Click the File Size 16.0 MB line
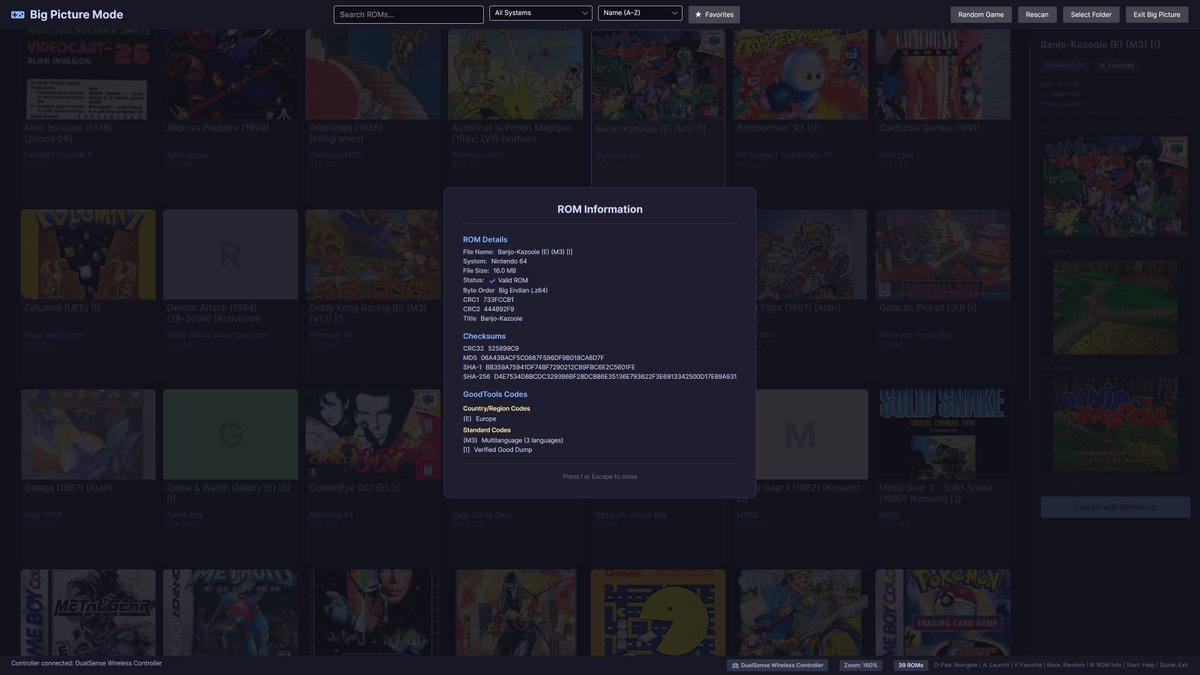The height and width of the screenshot is (675, 1200). point(490,271)
